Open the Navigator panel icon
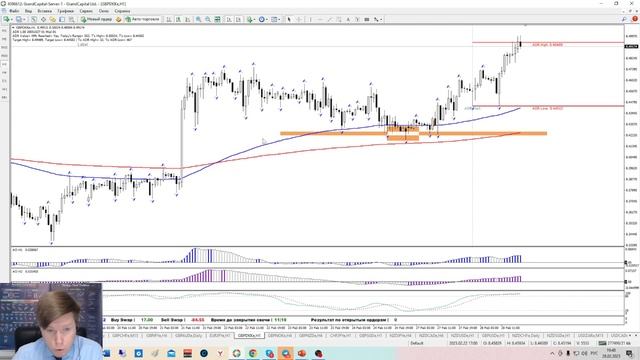This screenshot has width=640, height=360. [53, 19]
